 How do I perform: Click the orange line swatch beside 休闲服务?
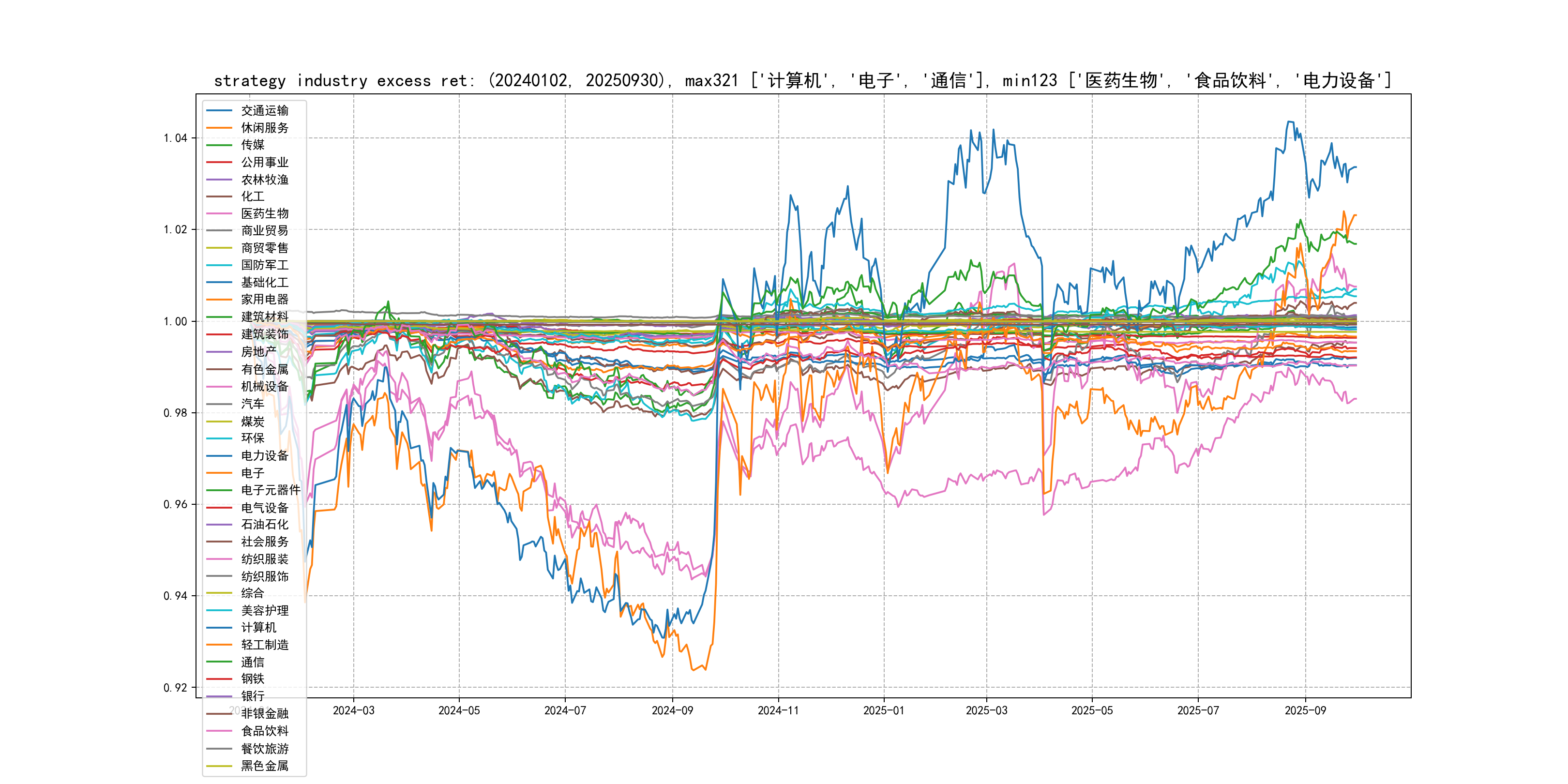click(219, 128)
